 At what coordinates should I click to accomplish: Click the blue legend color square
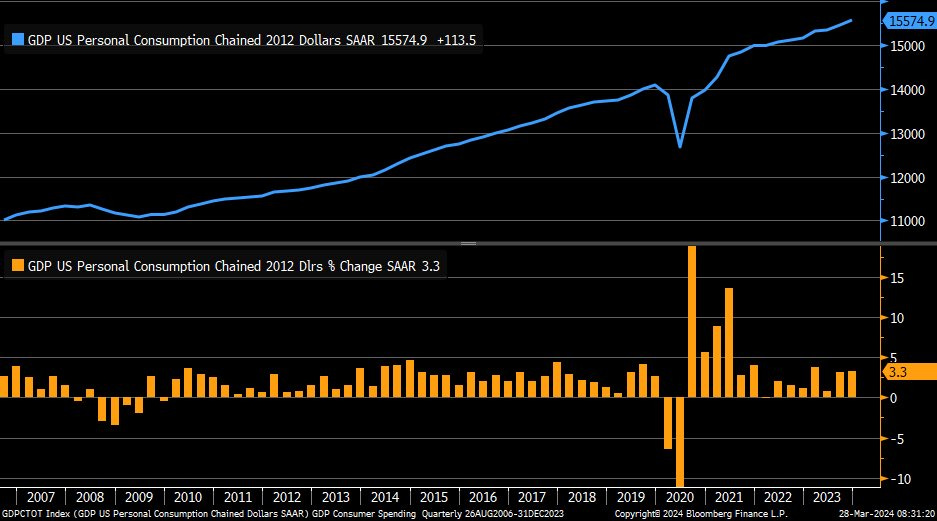tap(17, 40)
